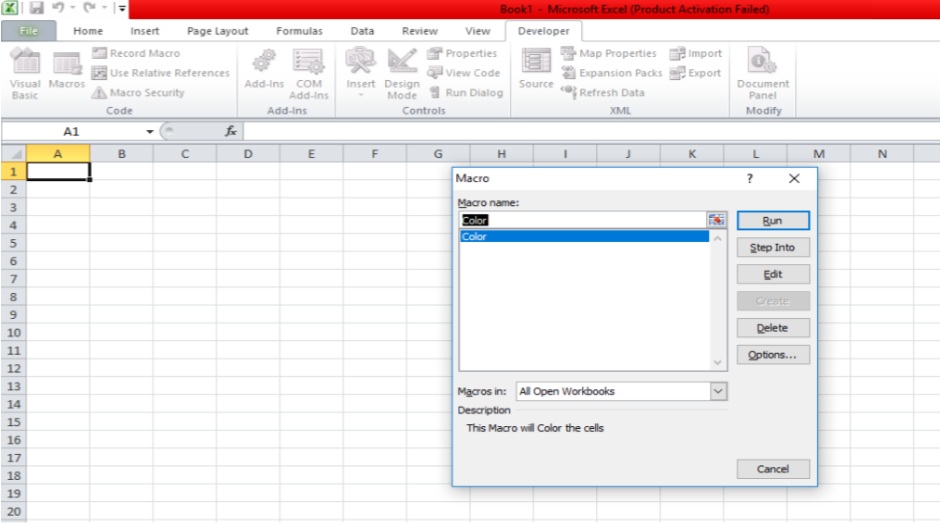Image resolution: width=940 pixels, height=523 pixels.
Task: Click the Macro name input field
Action: (583, 220)
